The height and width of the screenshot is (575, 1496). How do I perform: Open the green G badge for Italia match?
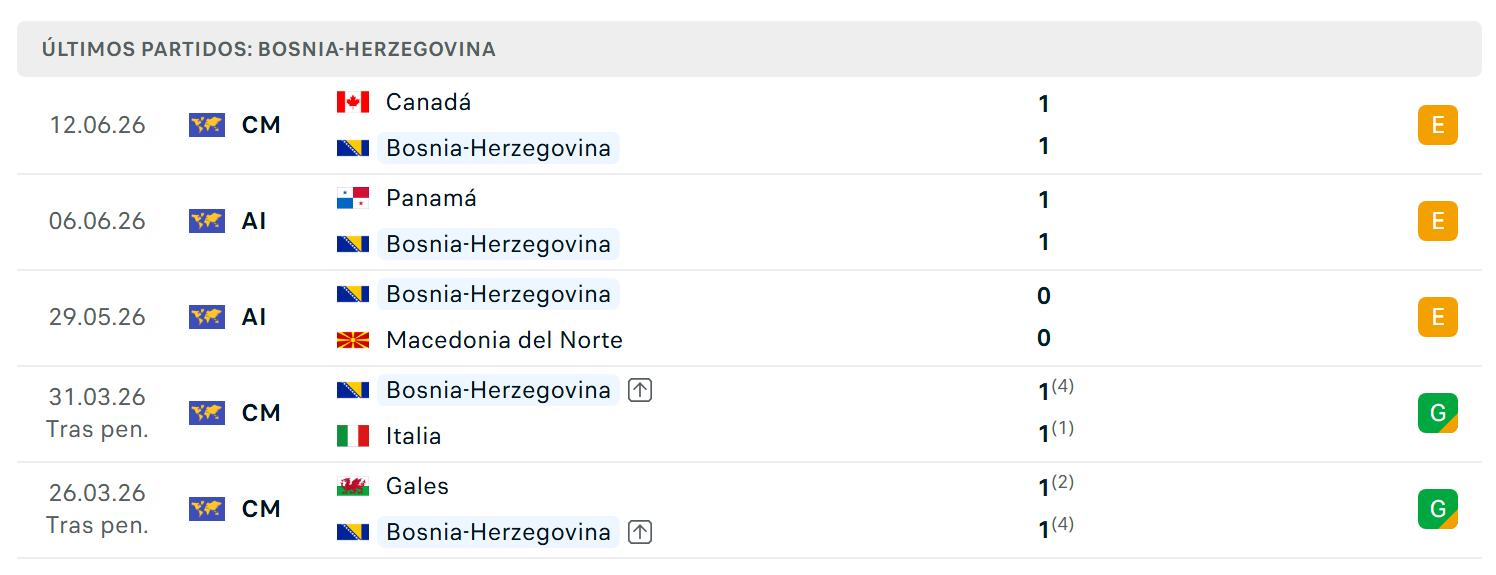tap(1438, 413)
